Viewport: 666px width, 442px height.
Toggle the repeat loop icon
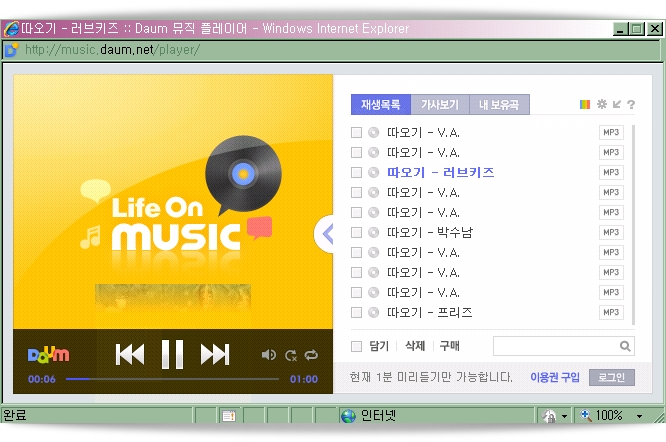click(311, 355)
